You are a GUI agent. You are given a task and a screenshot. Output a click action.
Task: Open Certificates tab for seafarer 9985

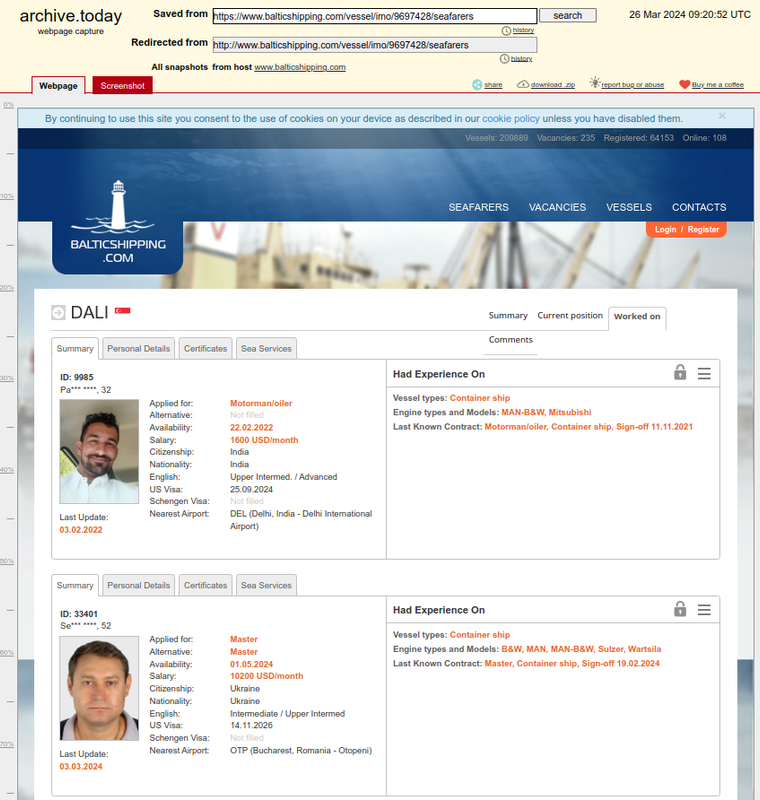pyautogui.click(x=206, y=348)
